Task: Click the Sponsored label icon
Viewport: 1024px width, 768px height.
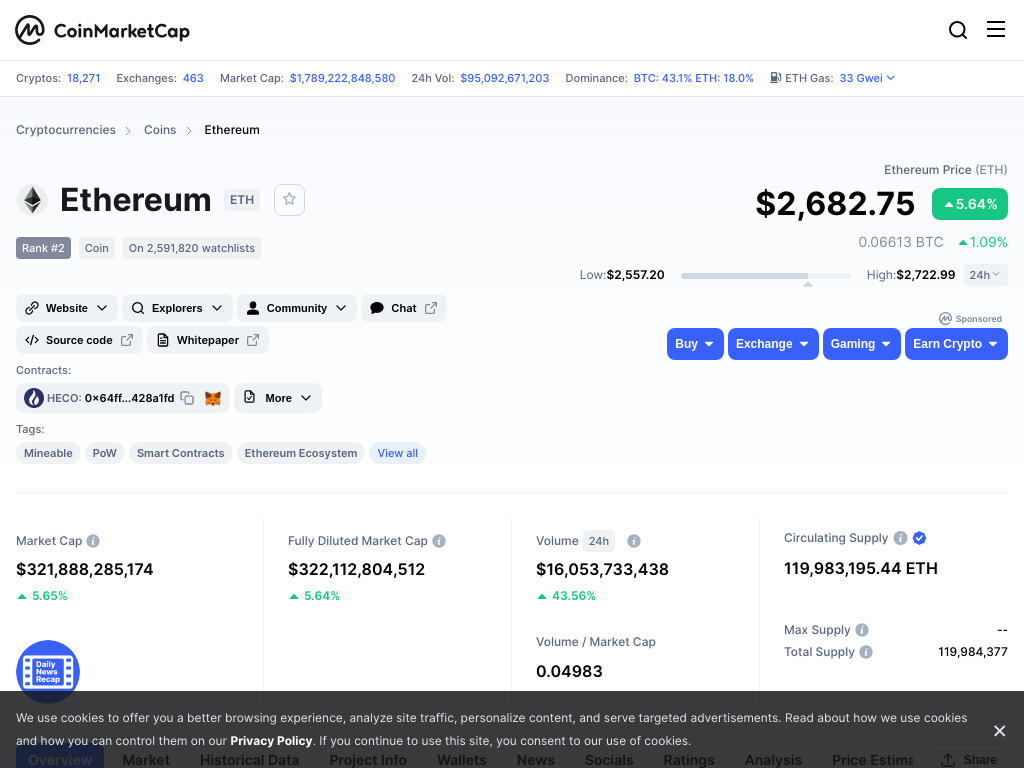Action: 945,318
